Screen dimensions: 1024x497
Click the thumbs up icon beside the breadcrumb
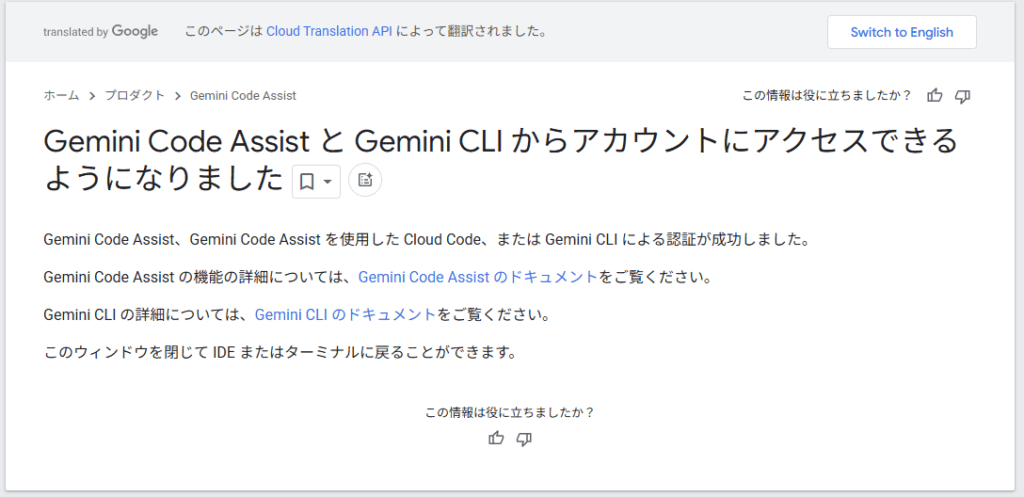(x=935, y=96)
